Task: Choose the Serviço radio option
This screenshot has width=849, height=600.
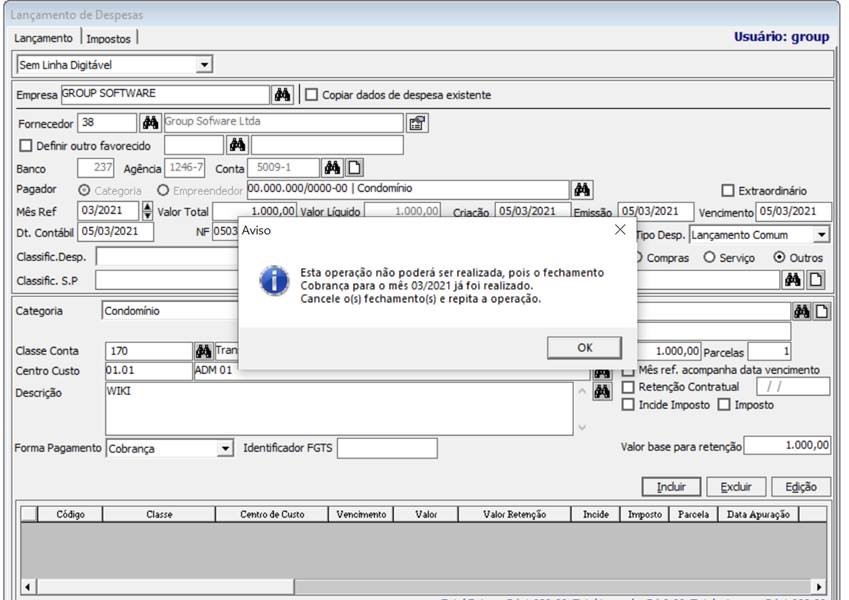Action: pyautogui.click(x=709, y=257)
